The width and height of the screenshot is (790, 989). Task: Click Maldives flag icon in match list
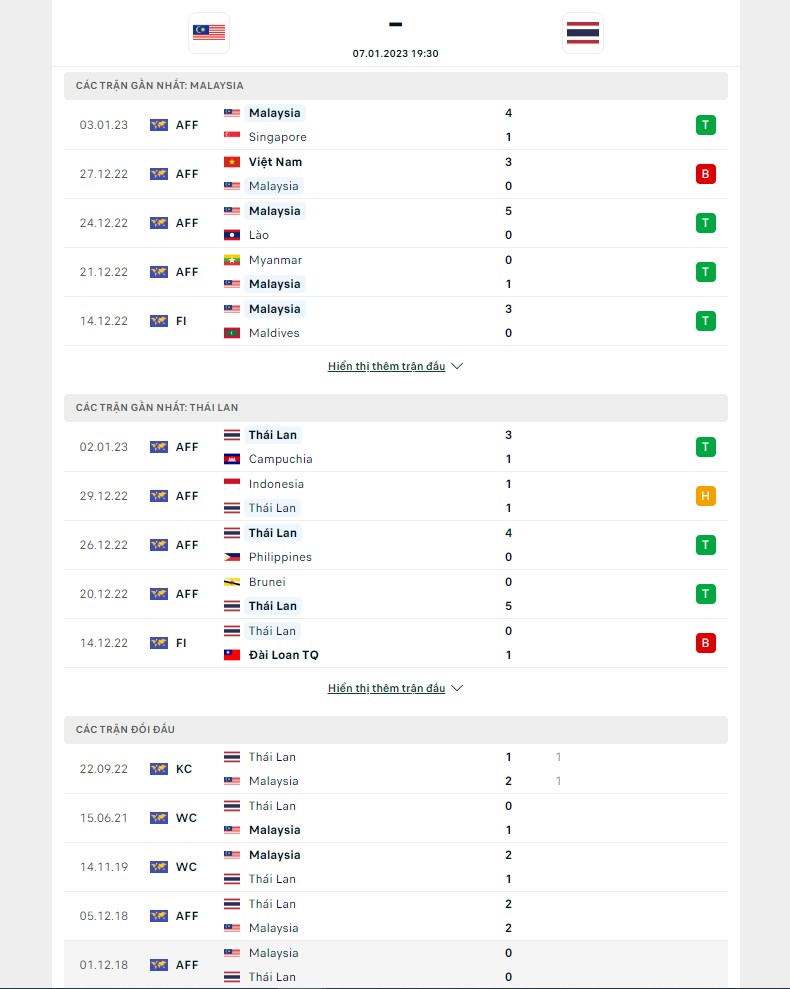(x=232, y=333)
